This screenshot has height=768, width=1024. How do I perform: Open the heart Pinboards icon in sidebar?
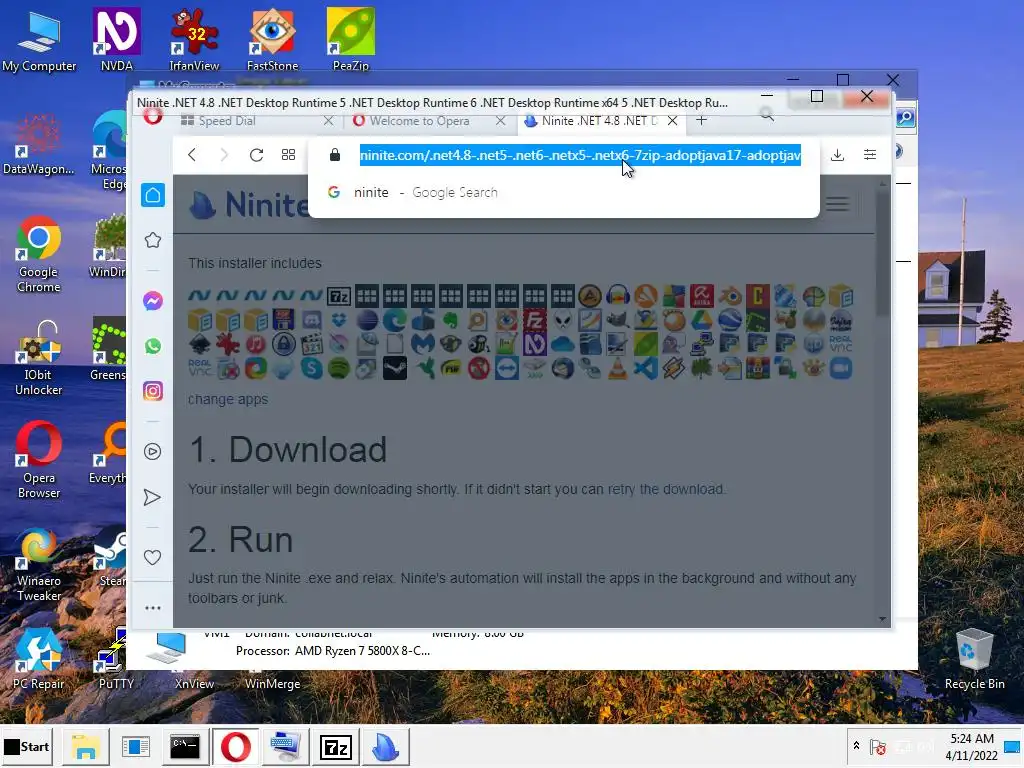153,557
